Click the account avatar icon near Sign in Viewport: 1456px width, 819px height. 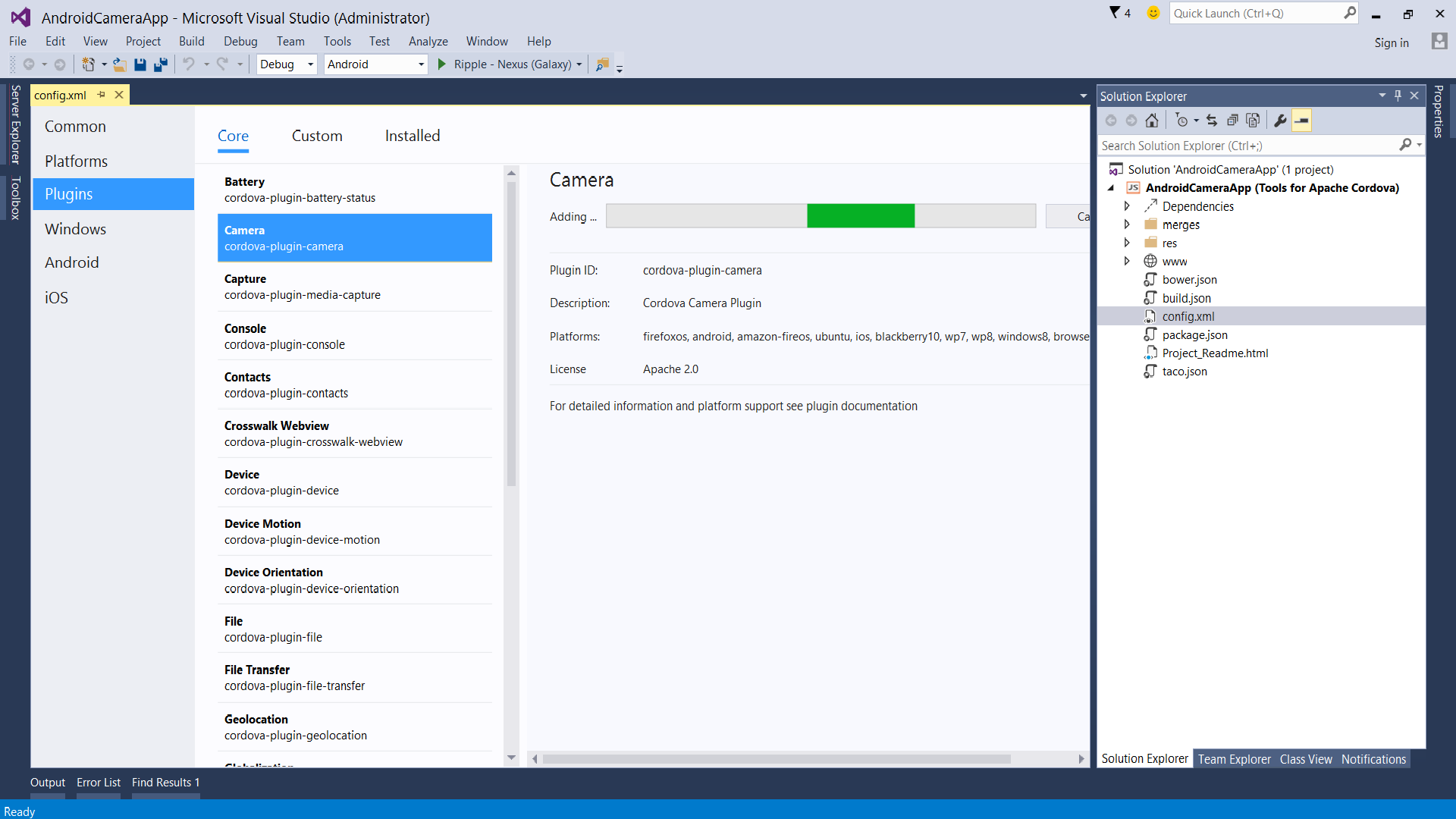tap(1439, 41)
